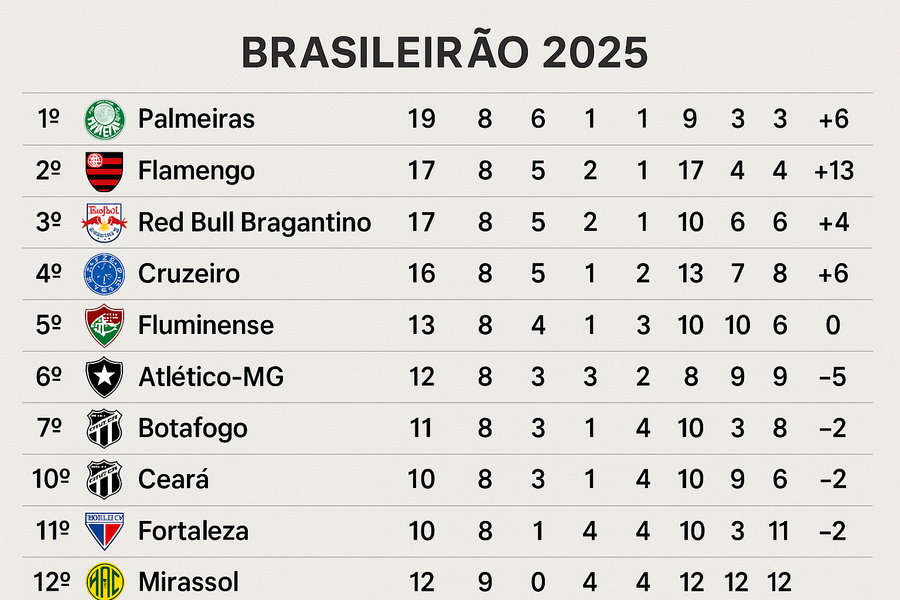The width and height of the screenshot is (900, 600).
Task: Open the Flamengo team name
Action: (x=196, y=171)
